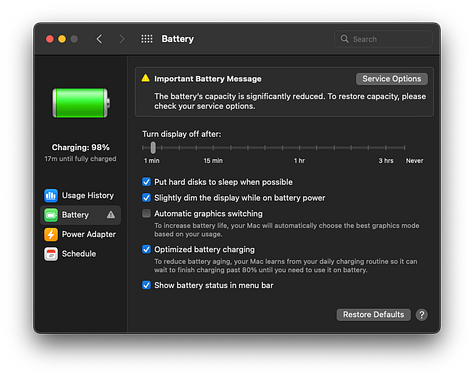The width and height of the screenshot is (474, 378).
Task: Set display off slider to Never
Action: click(404, 147)
